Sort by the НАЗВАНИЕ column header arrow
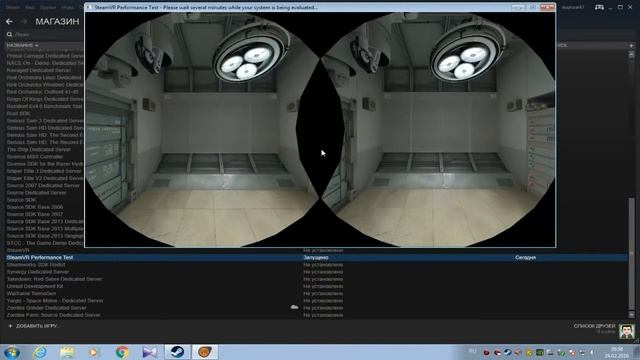The image size is (640, 360). (x=36, y=45)
